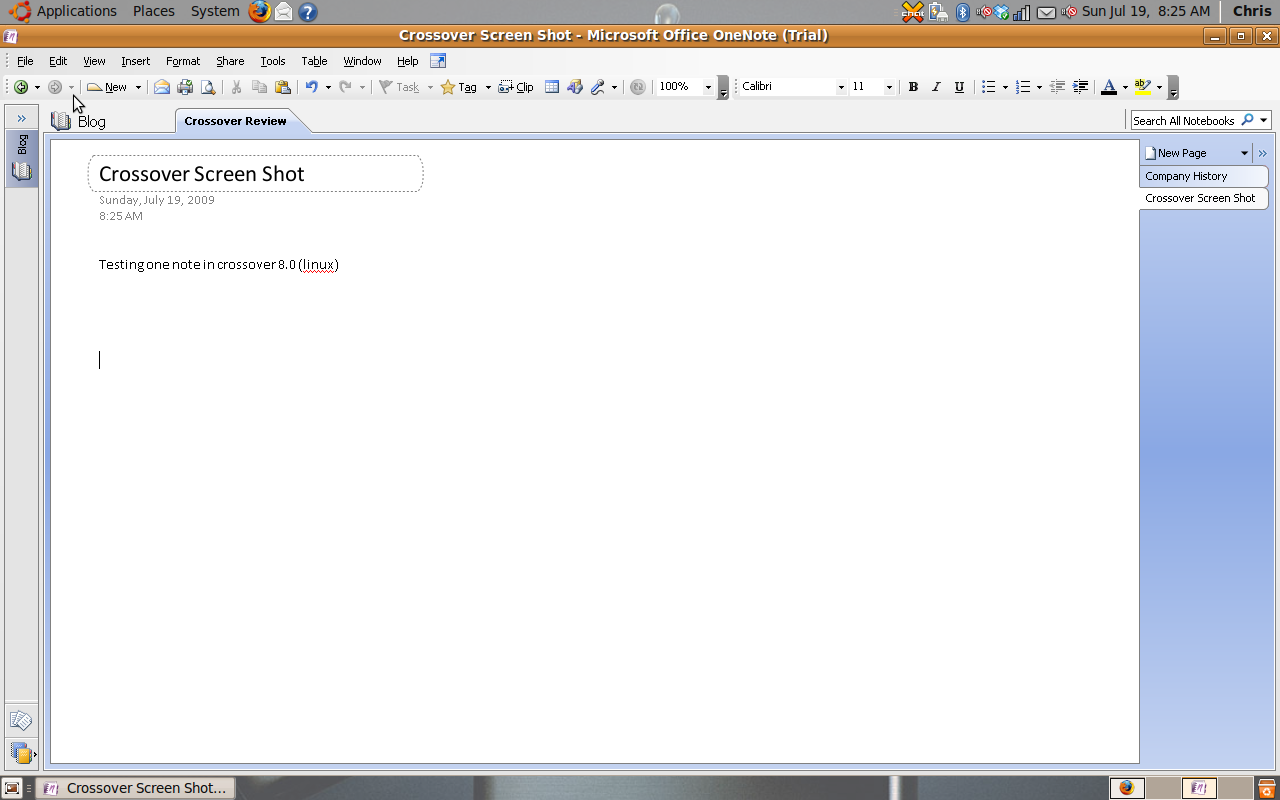Open the New button dropdown arrow
1280x800 pixels.
(138, 87)
